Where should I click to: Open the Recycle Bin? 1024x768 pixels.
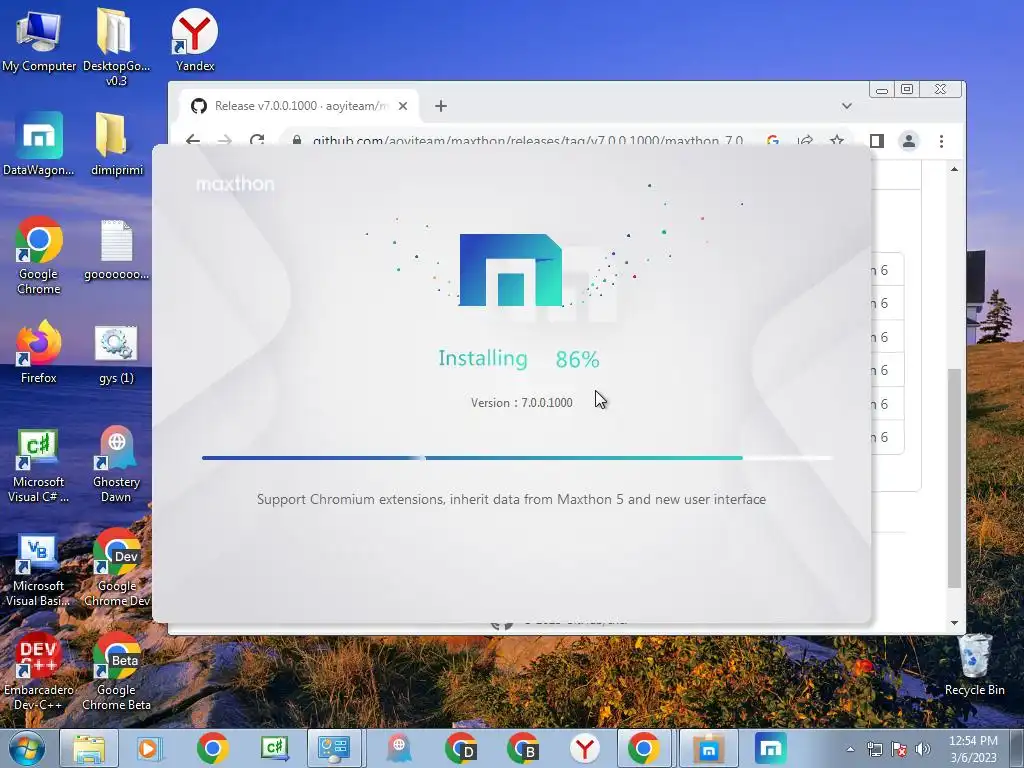point(974,665)
